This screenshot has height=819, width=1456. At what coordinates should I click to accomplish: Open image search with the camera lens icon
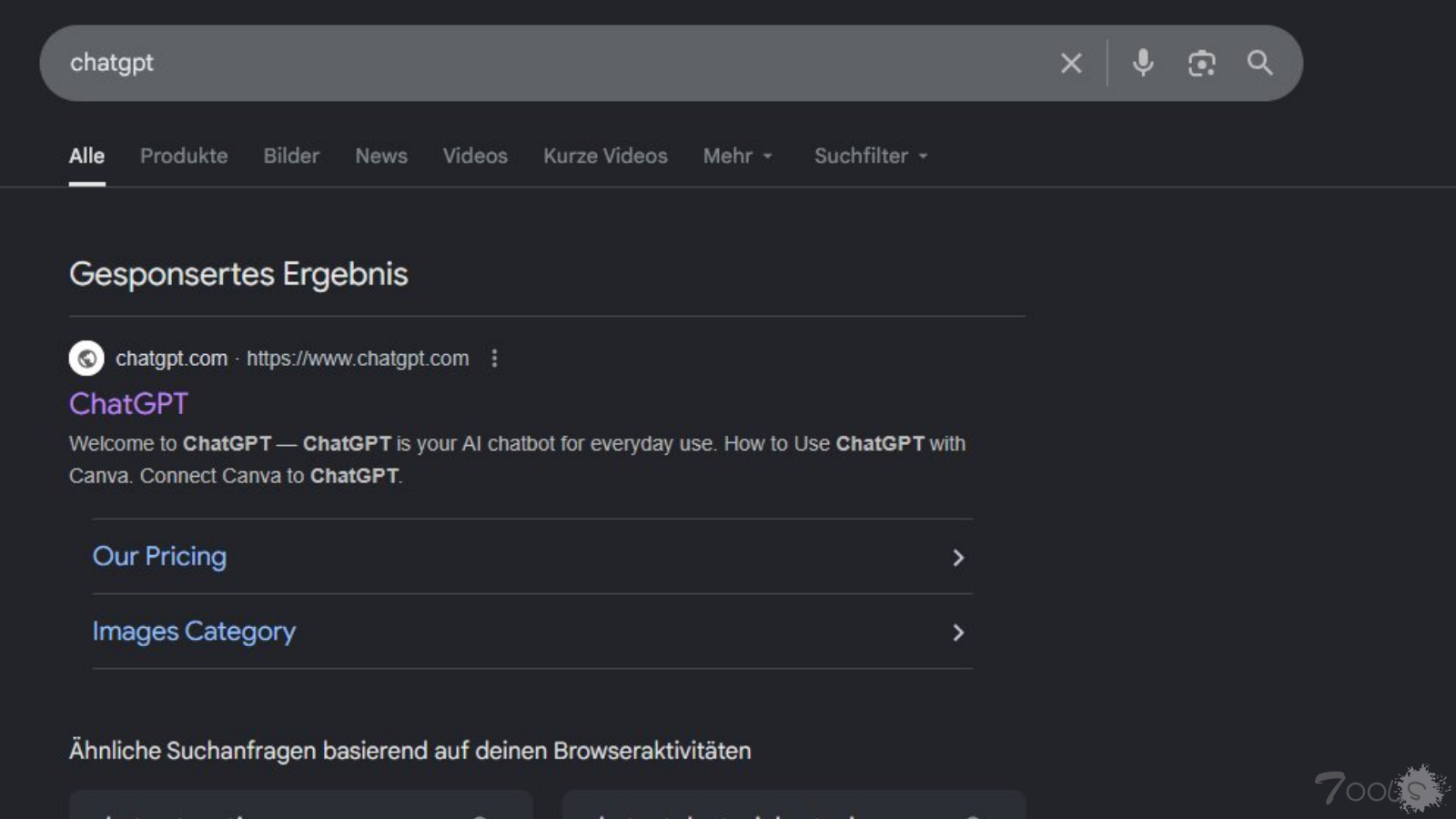pos(1201,63)
